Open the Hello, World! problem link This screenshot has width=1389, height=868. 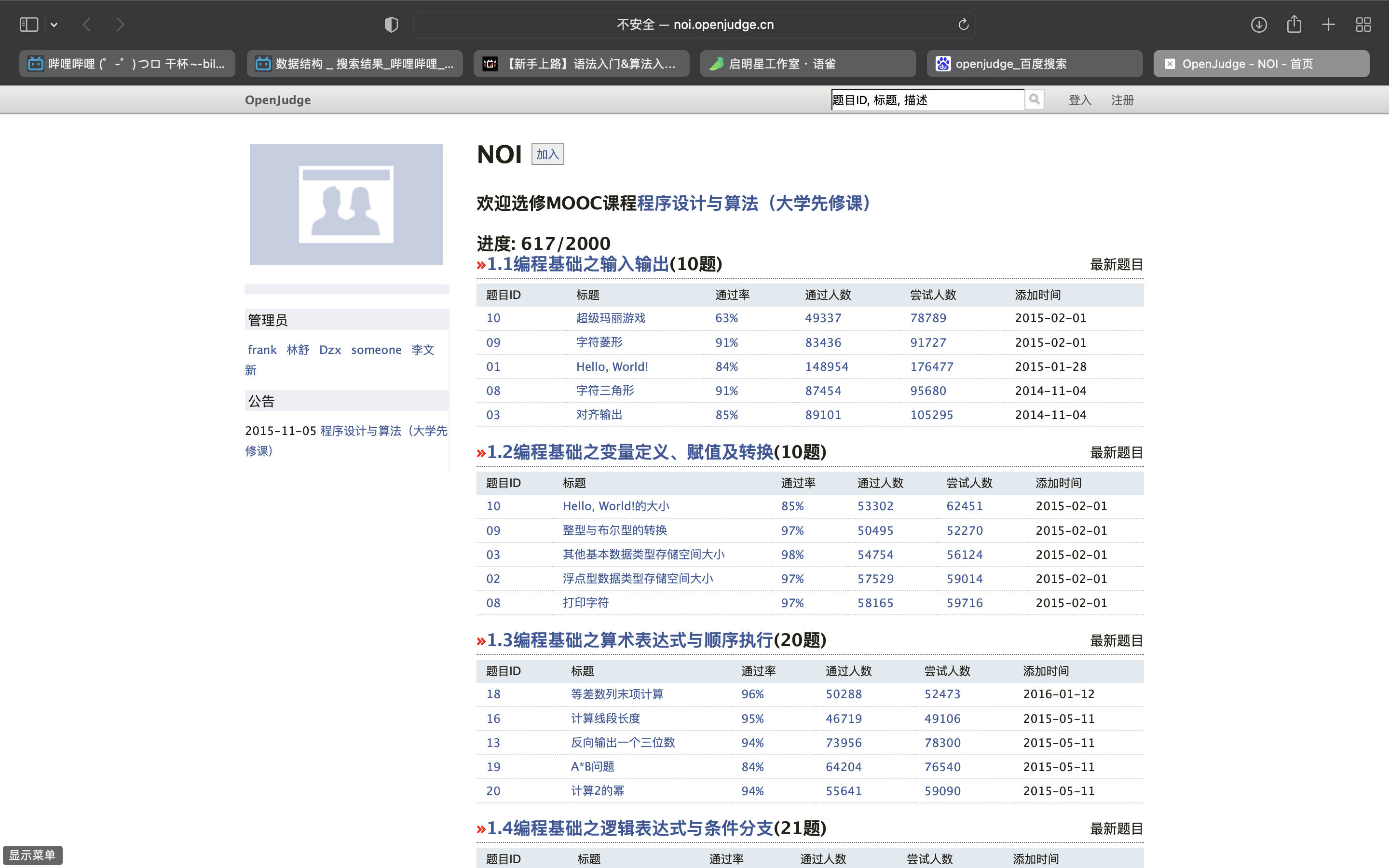click(612, 366)
